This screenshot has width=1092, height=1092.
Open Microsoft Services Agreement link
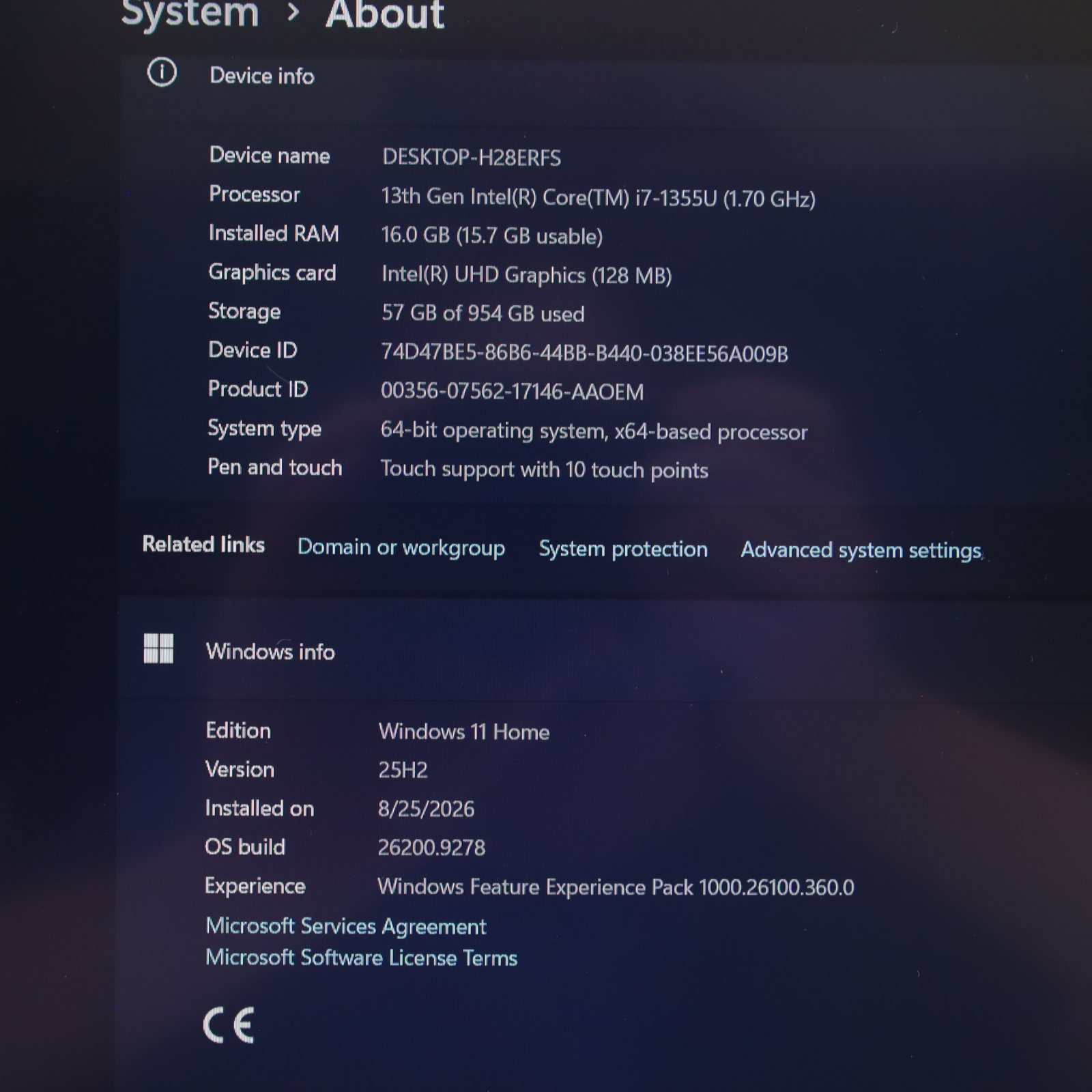[x=346, y=926]
